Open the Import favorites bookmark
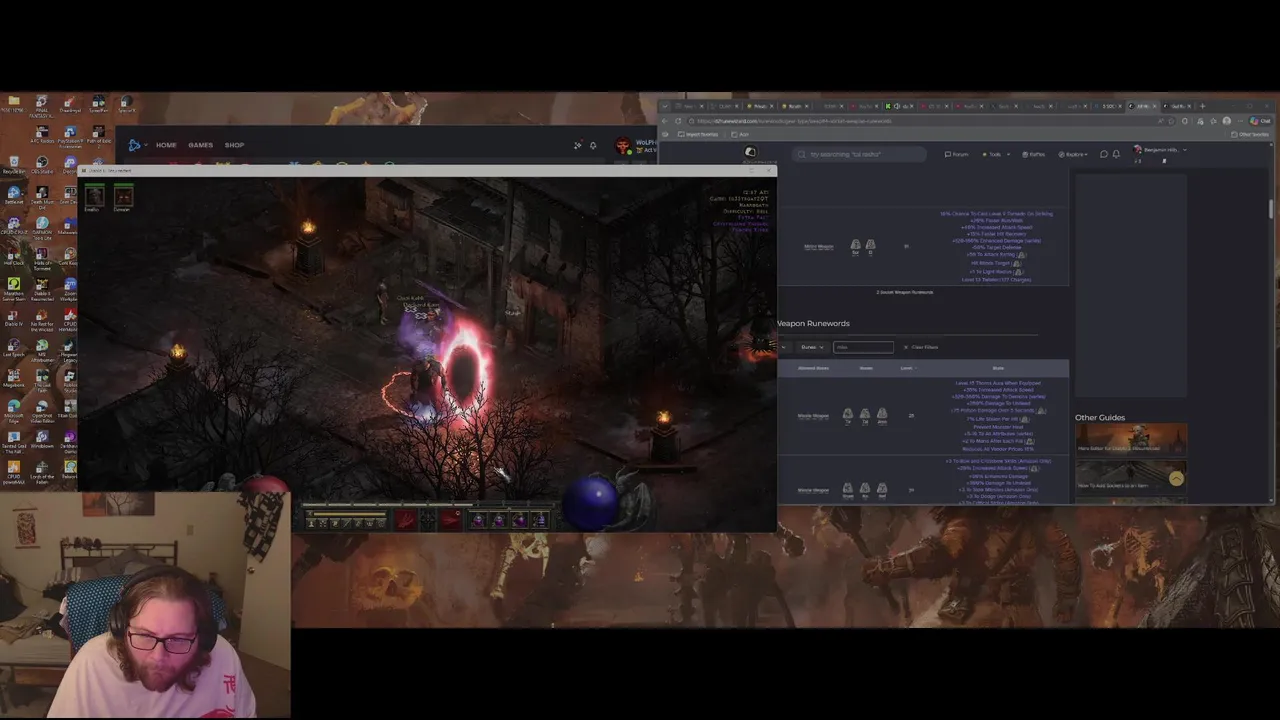 [699, 134]
